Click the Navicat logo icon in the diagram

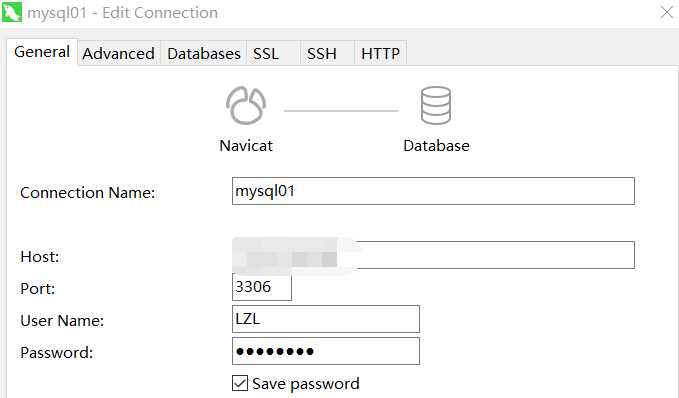click(246, 106)
